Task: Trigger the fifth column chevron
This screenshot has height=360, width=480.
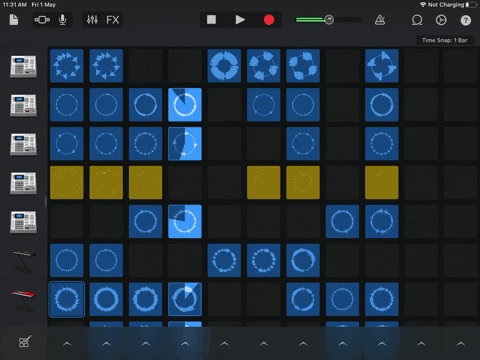Action: coord(224,344)
